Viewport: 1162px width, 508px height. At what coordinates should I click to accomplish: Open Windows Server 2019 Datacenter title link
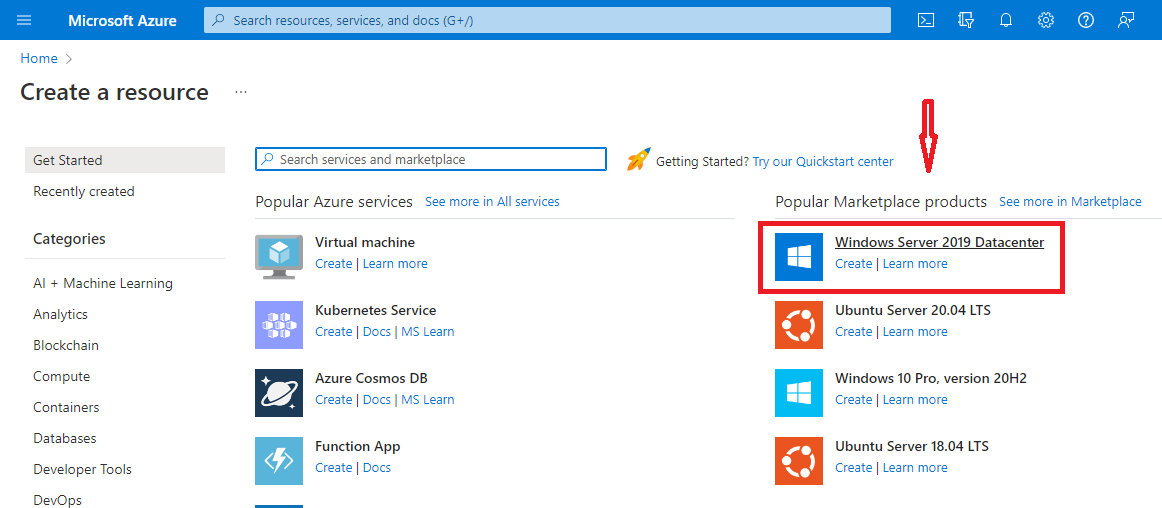tap(939, 243)
